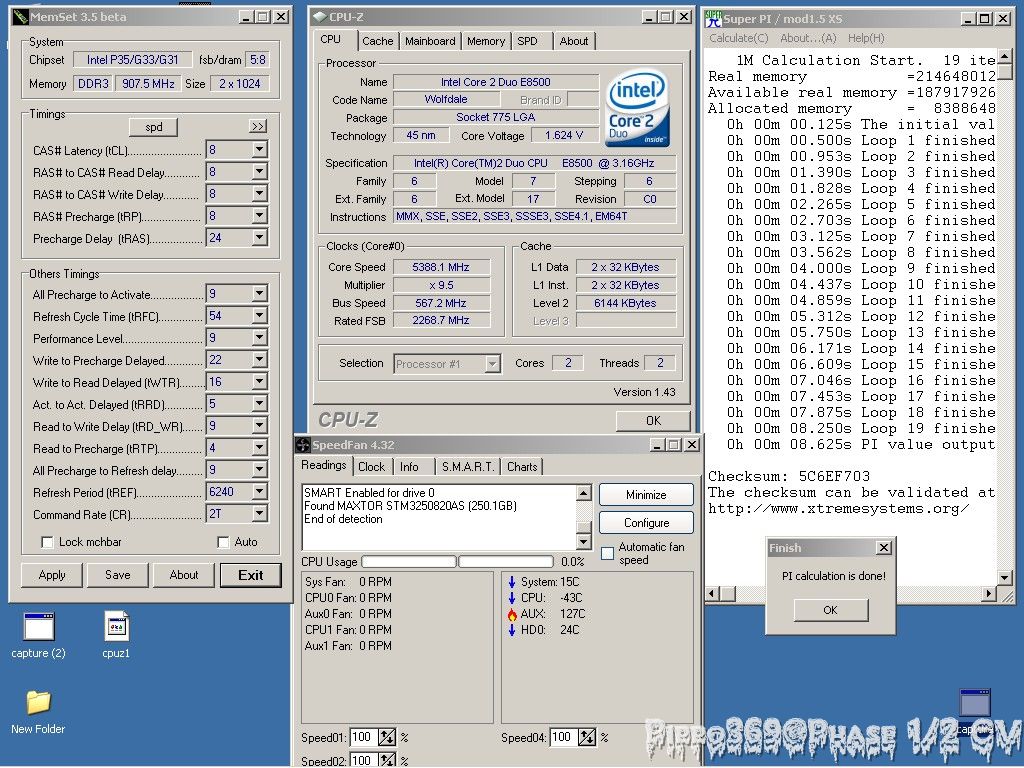Click the AUX flame temperature icon

coord(512,615)
